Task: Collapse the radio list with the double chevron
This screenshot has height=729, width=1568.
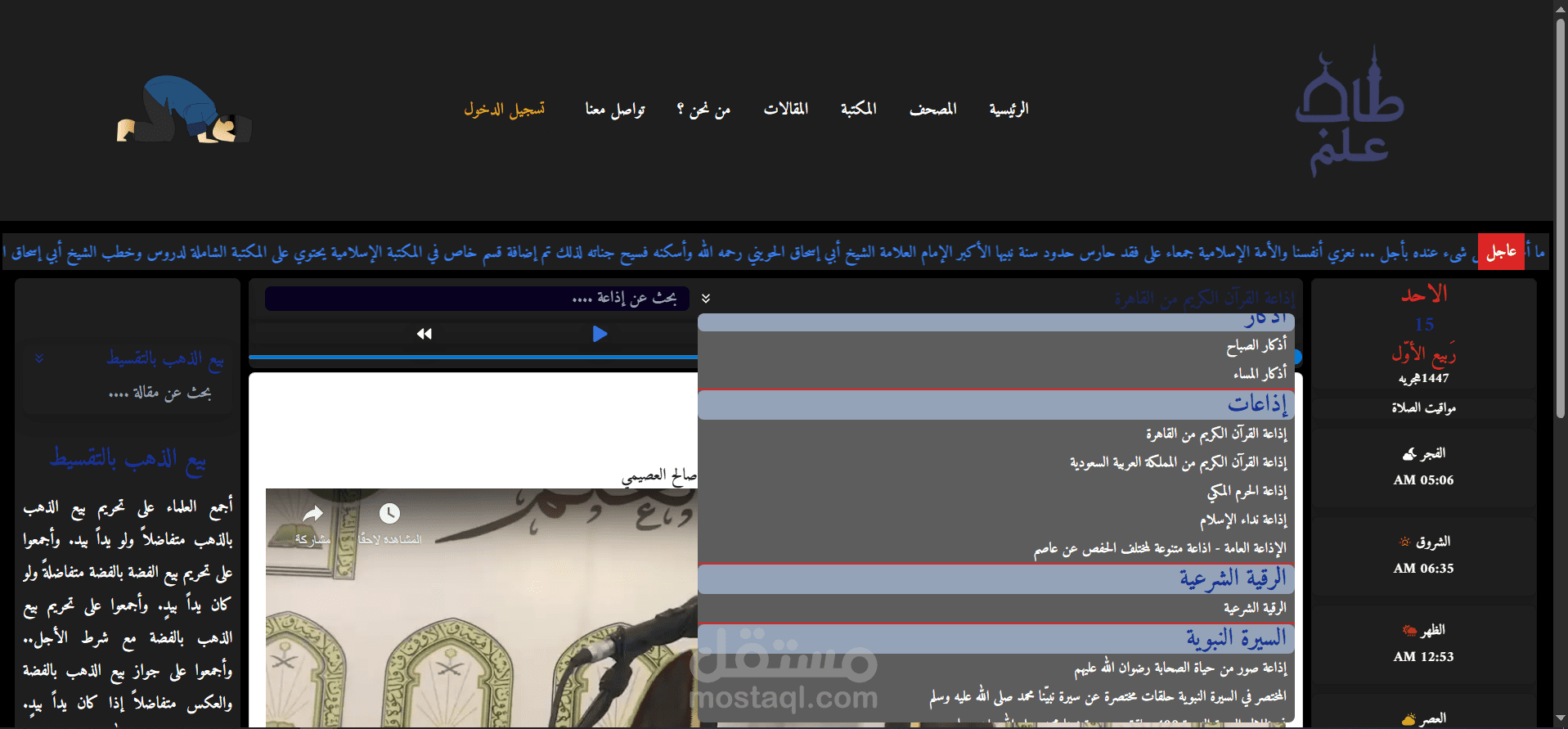Action: 706,299
